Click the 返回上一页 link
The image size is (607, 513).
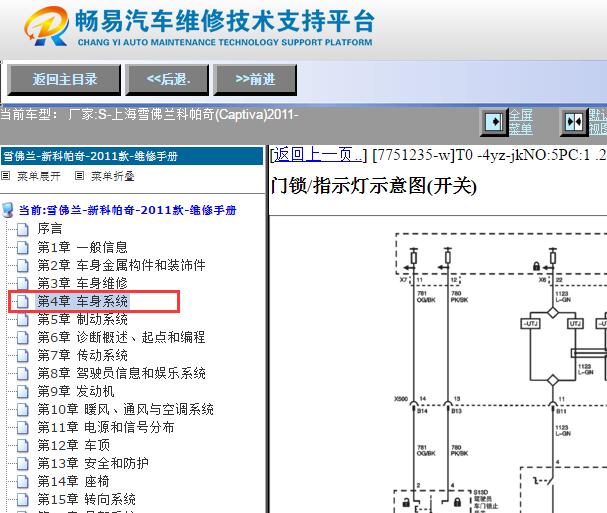click(x=318, y=155)
